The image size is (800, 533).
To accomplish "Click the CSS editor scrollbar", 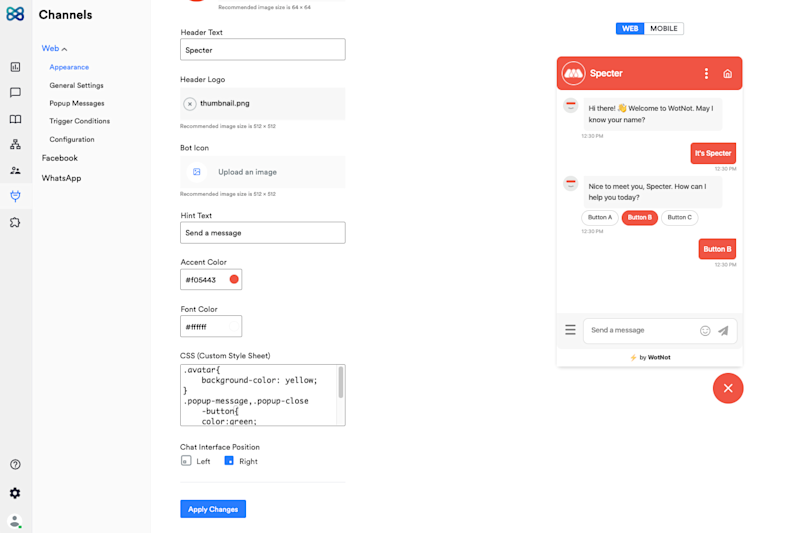I will 341,383.
